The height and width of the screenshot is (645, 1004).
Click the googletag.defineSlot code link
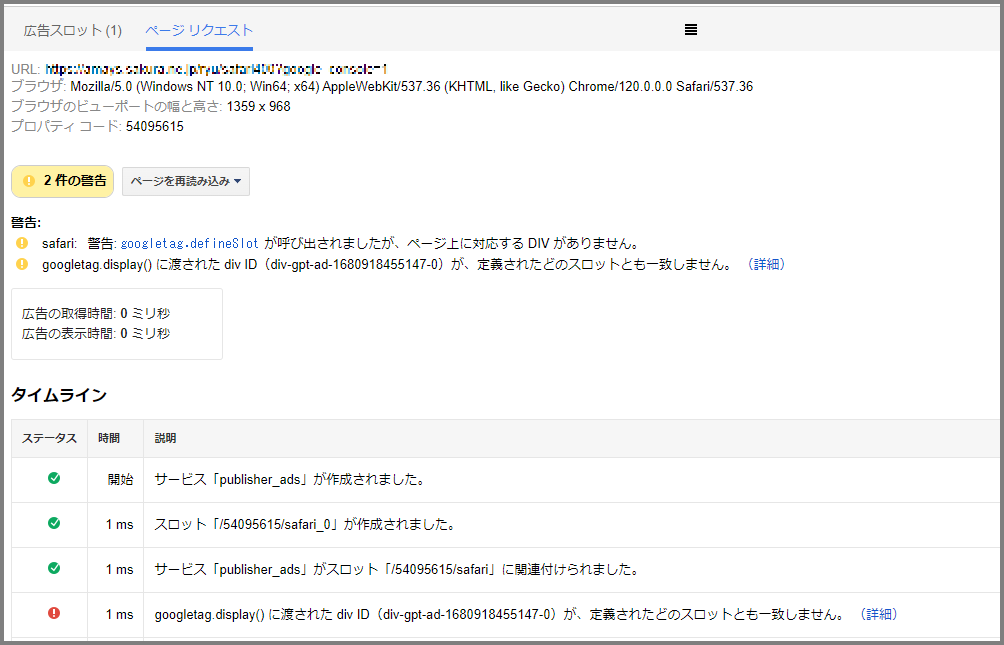(190, 243)
